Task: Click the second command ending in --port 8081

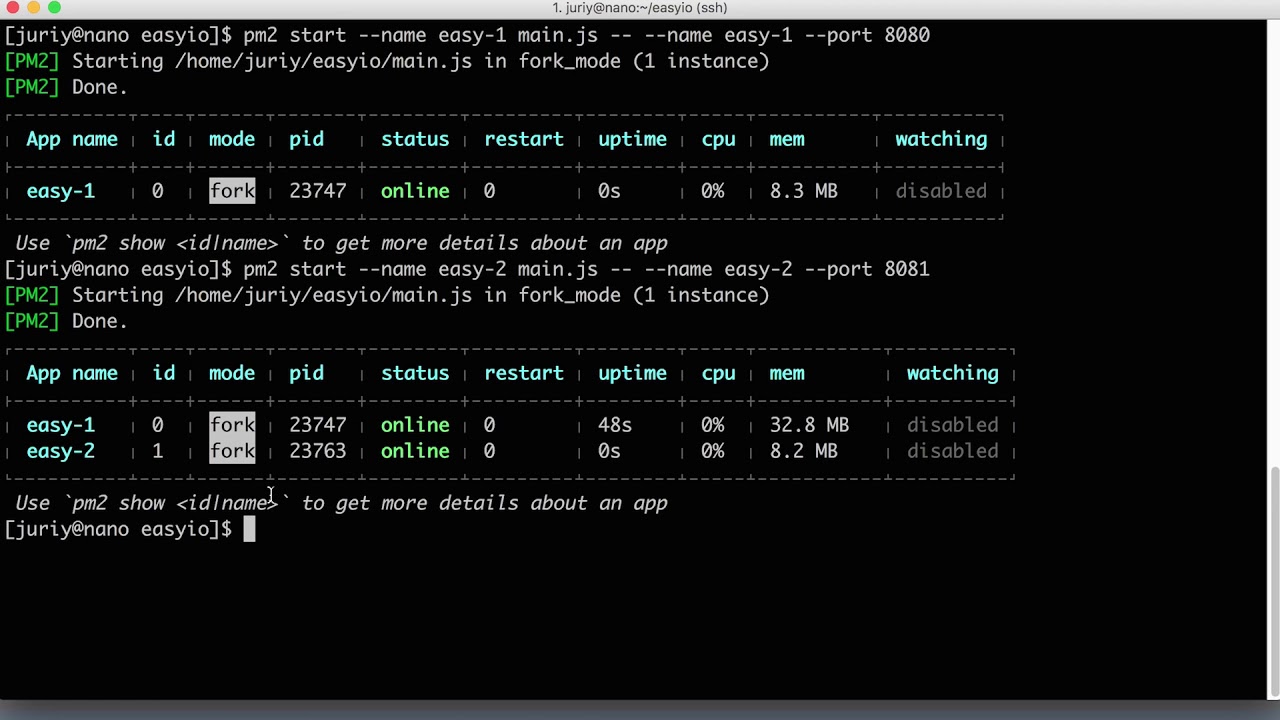Action: pos(587,269)
